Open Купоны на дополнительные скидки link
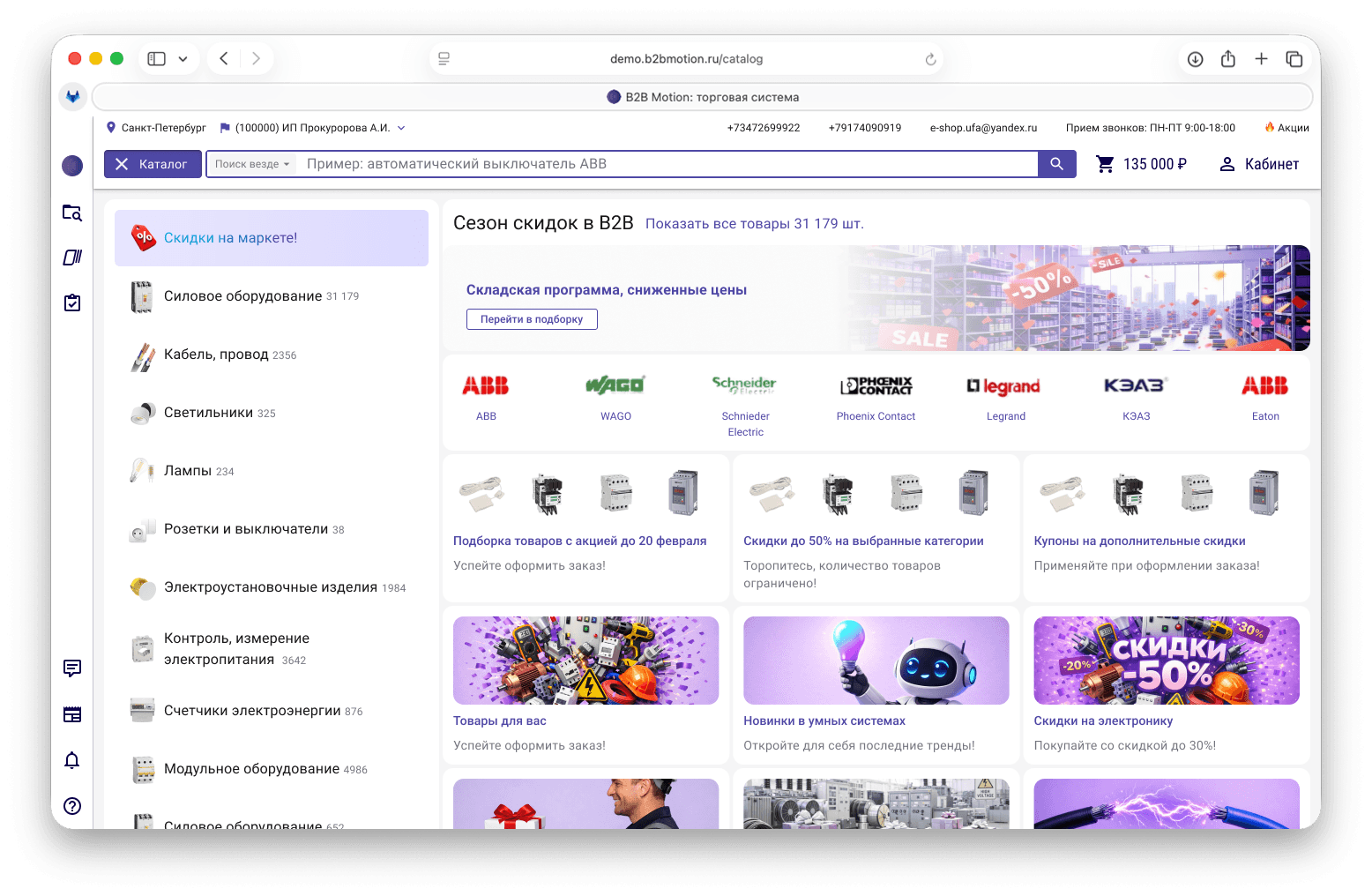The height and width of the screenshot is (896, 1372). point(1139,541)
